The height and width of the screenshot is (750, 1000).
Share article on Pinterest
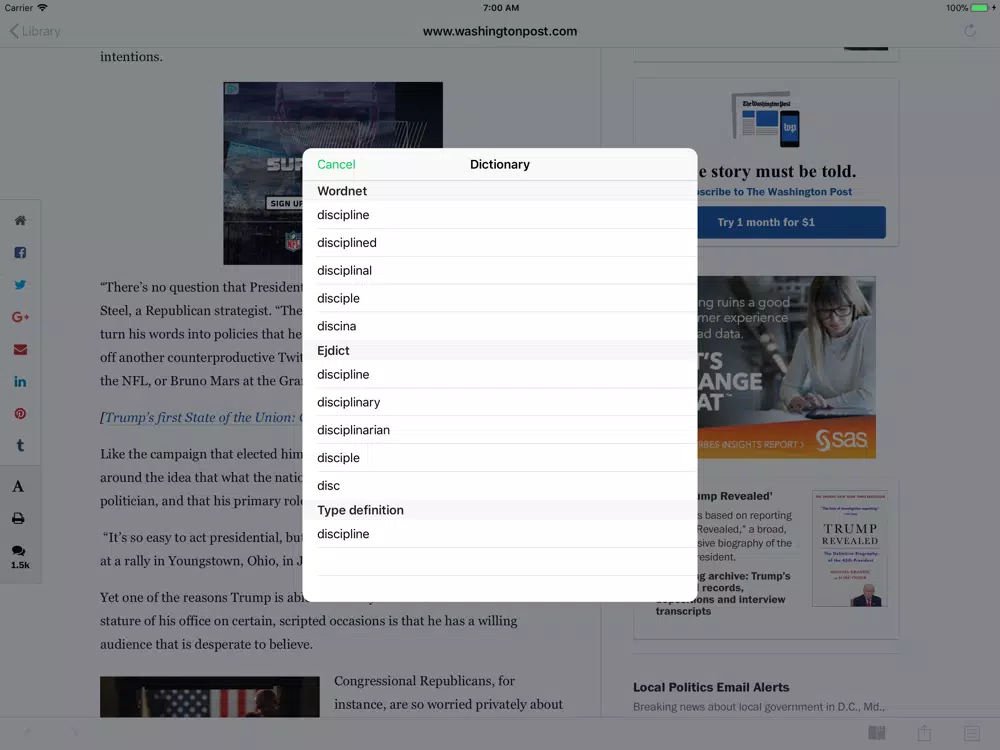pos(20,413)
